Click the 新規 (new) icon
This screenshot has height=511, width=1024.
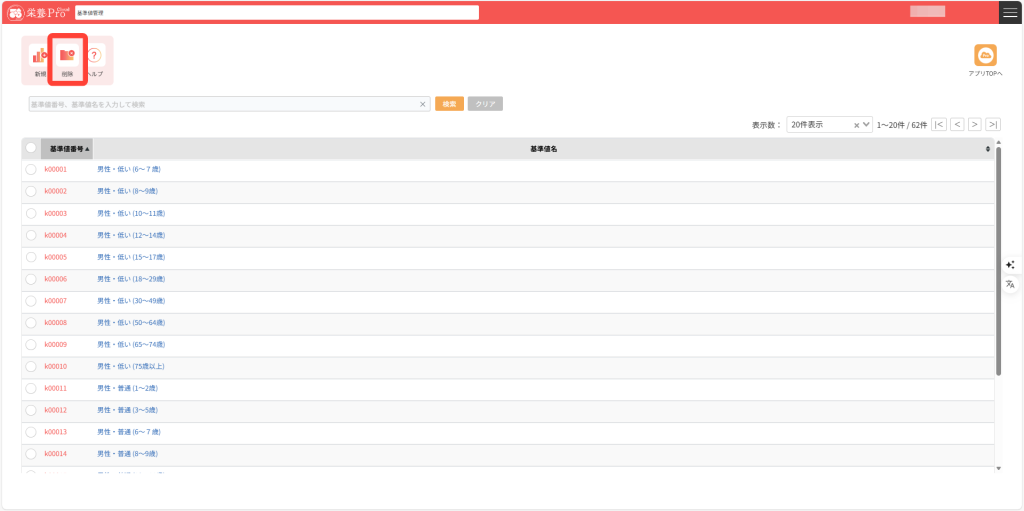click(x=40, y=58)
